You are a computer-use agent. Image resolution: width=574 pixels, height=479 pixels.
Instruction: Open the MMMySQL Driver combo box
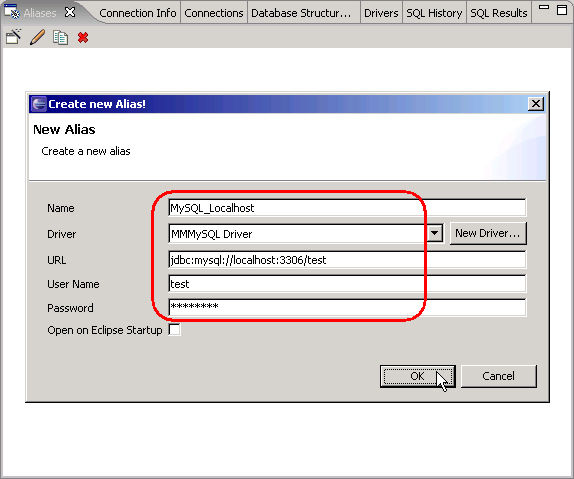point(306,234)
